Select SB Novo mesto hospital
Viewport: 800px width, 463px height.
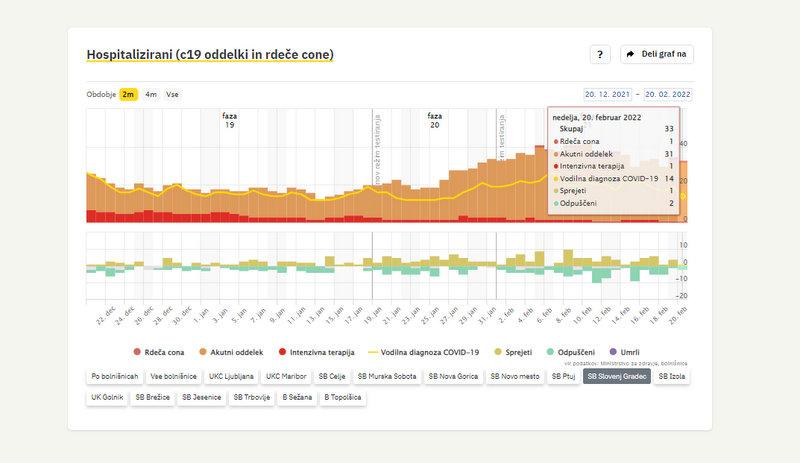pyautogui.click(x=514, y=377)
